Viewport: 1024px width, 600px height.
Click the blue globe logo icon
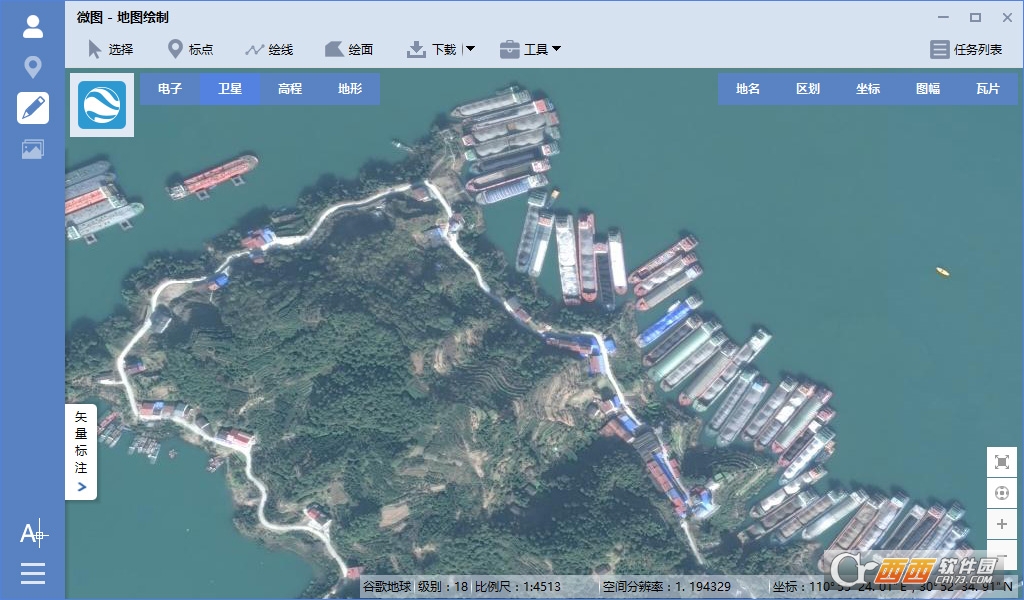(x=102, y=105)
